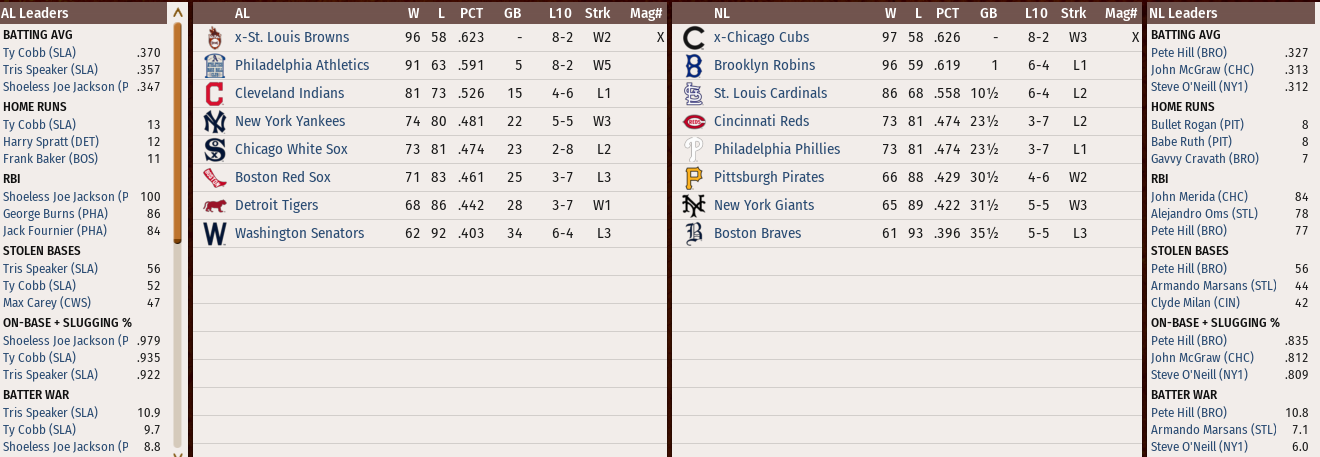
Task: Click the Washington Senators logo icon
Action: (x=214, y=234)
